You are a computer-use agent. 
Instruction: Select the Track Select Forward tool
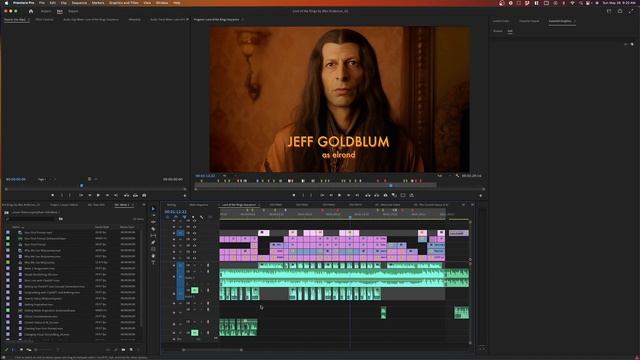click(153, 216)
